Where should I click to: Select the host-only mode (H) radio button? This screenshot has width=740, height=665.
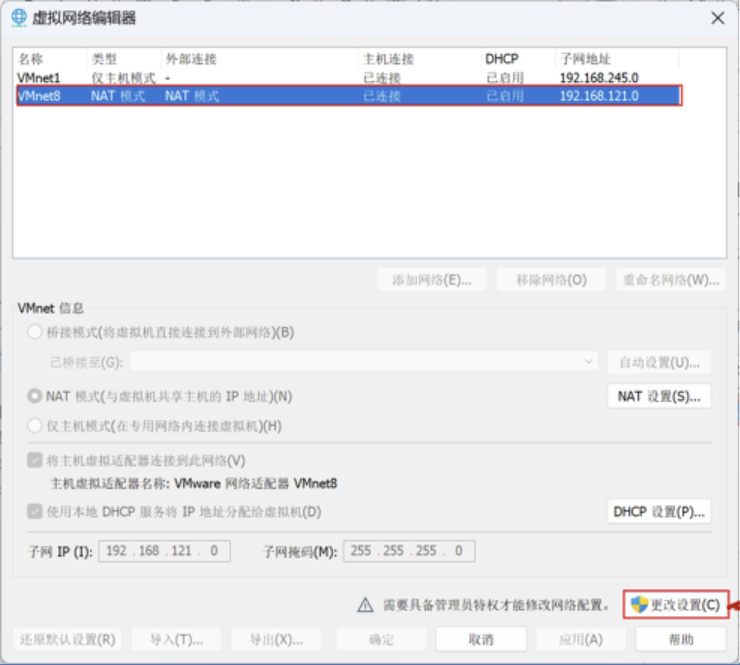click(34, 426)
